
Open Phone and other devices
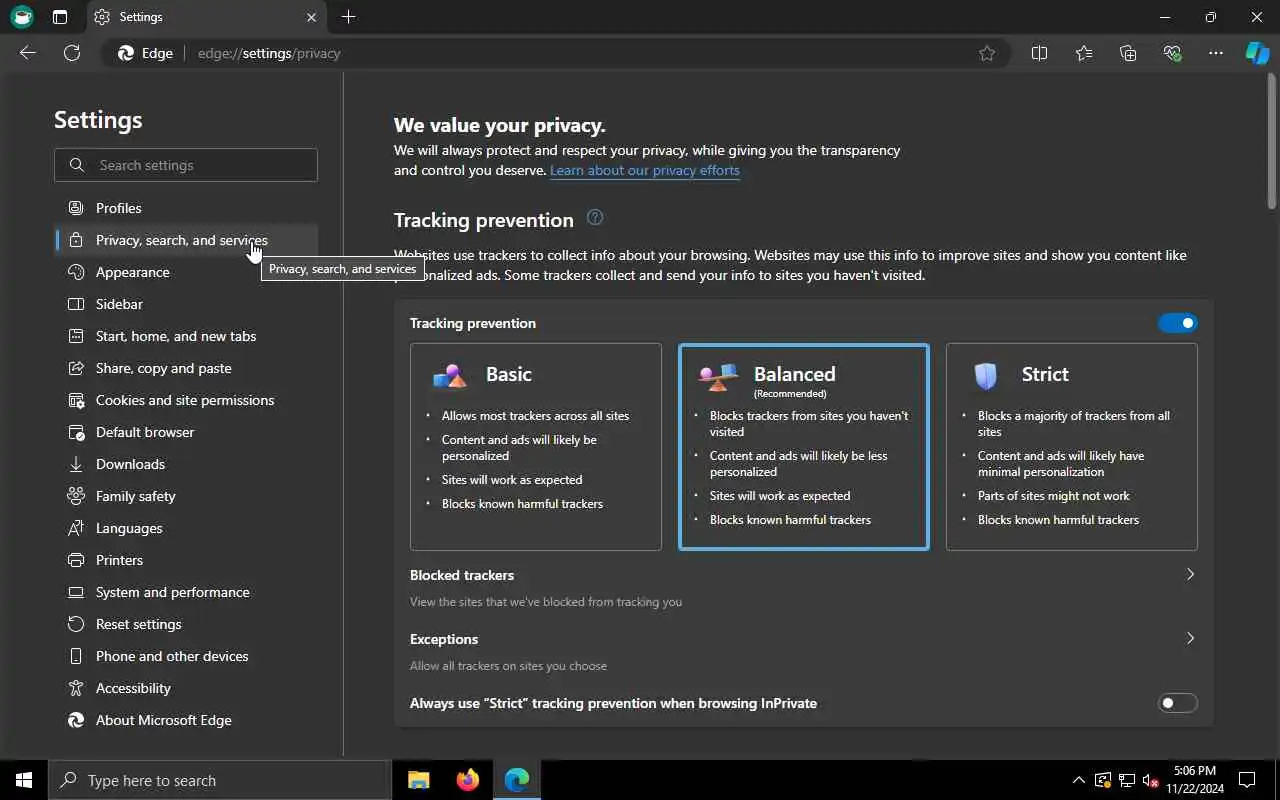[186, 656]
